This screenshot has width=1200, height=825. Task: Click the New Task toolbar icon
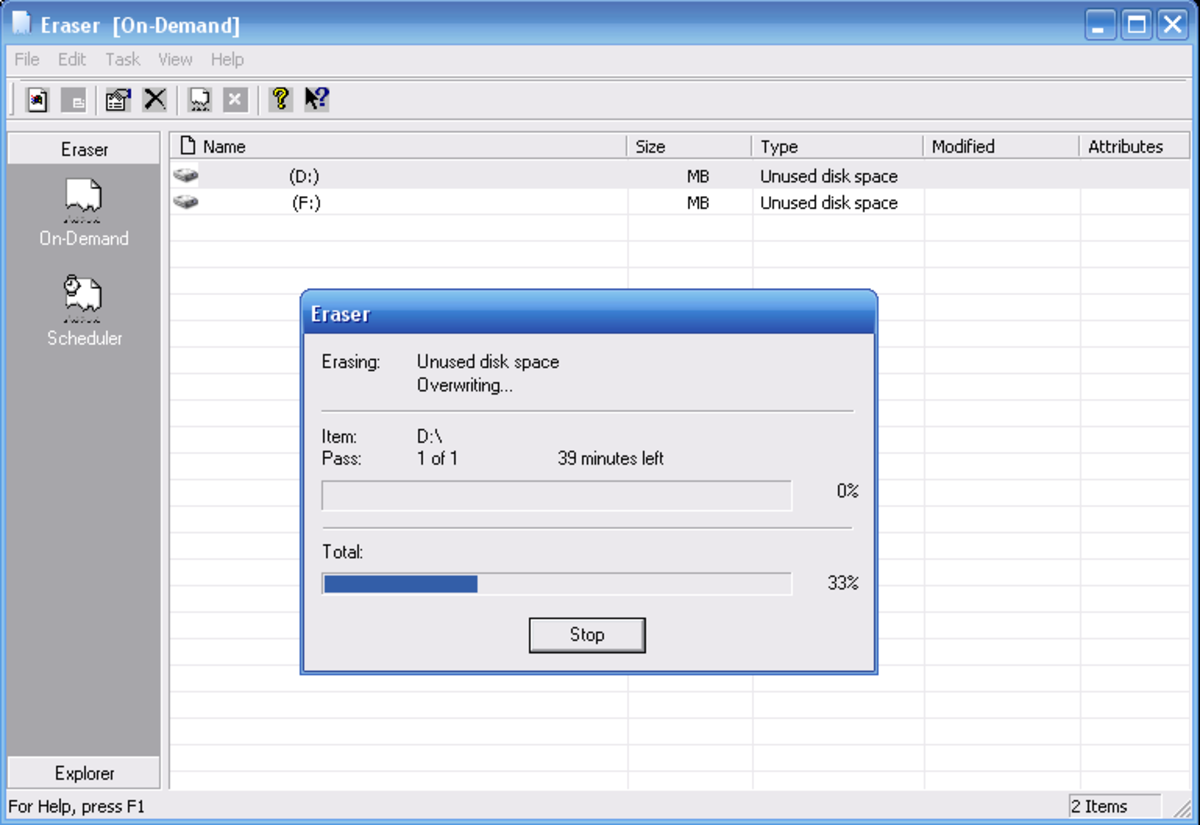coord(37,100)
